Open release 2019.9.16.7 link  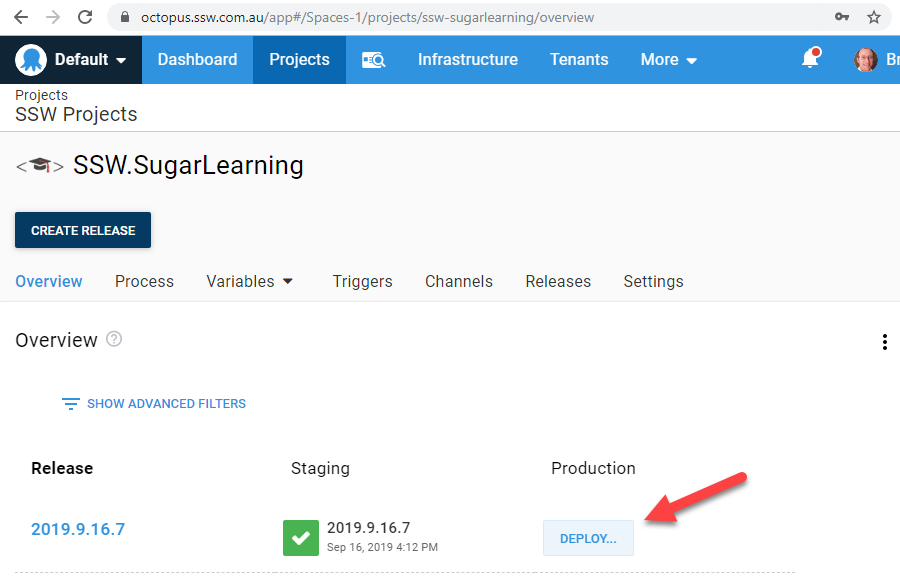(78, 529)
